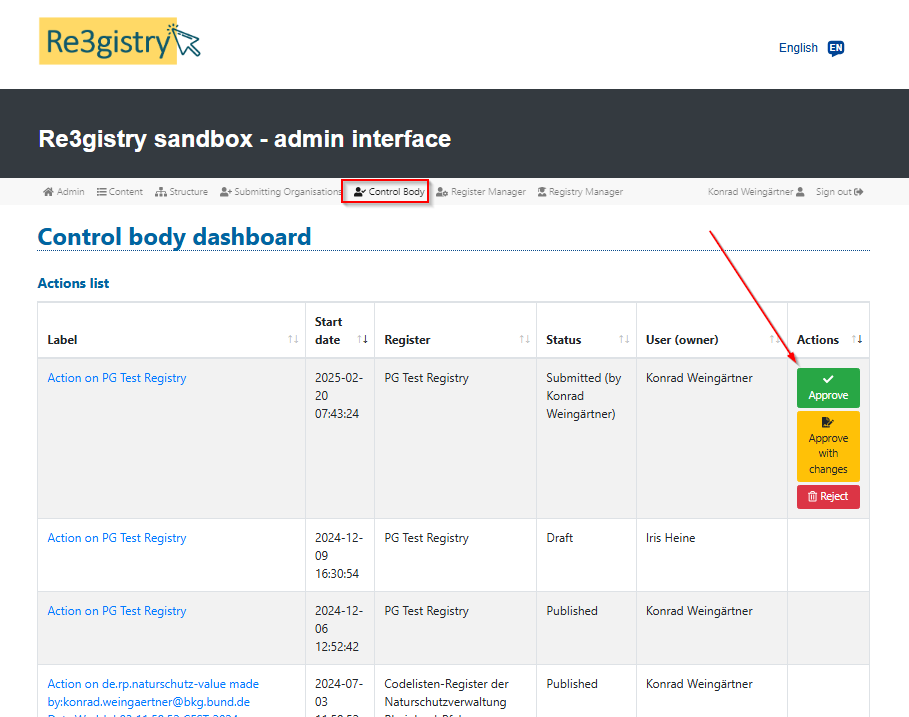This screenshot has width=909, height=717.
Task: Sort table by Status column arrows
Action: (x=624, y=340)
